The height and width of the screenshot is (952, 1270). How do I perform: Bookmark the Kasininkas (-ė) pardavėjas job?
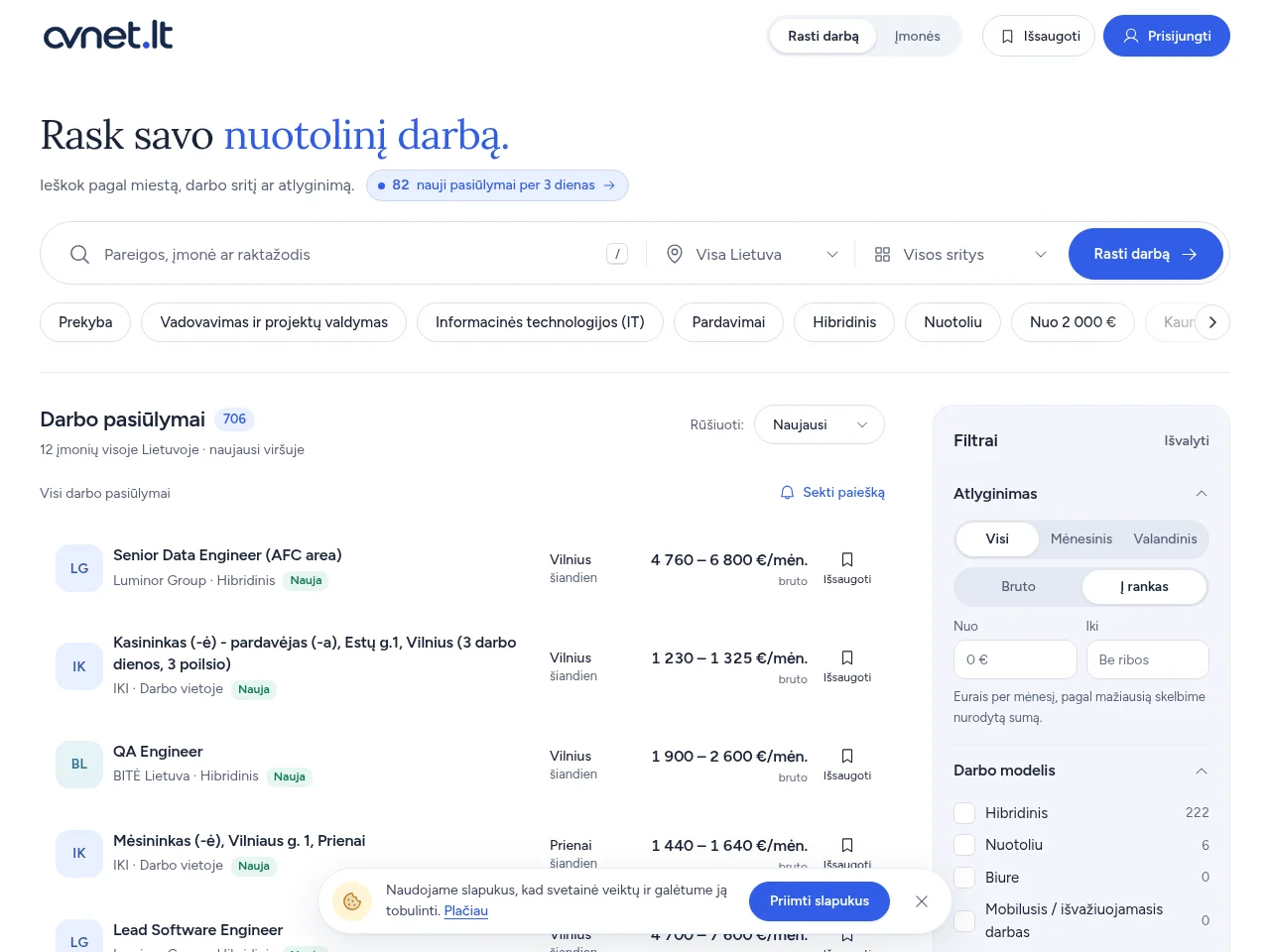[x=847, y=666]
